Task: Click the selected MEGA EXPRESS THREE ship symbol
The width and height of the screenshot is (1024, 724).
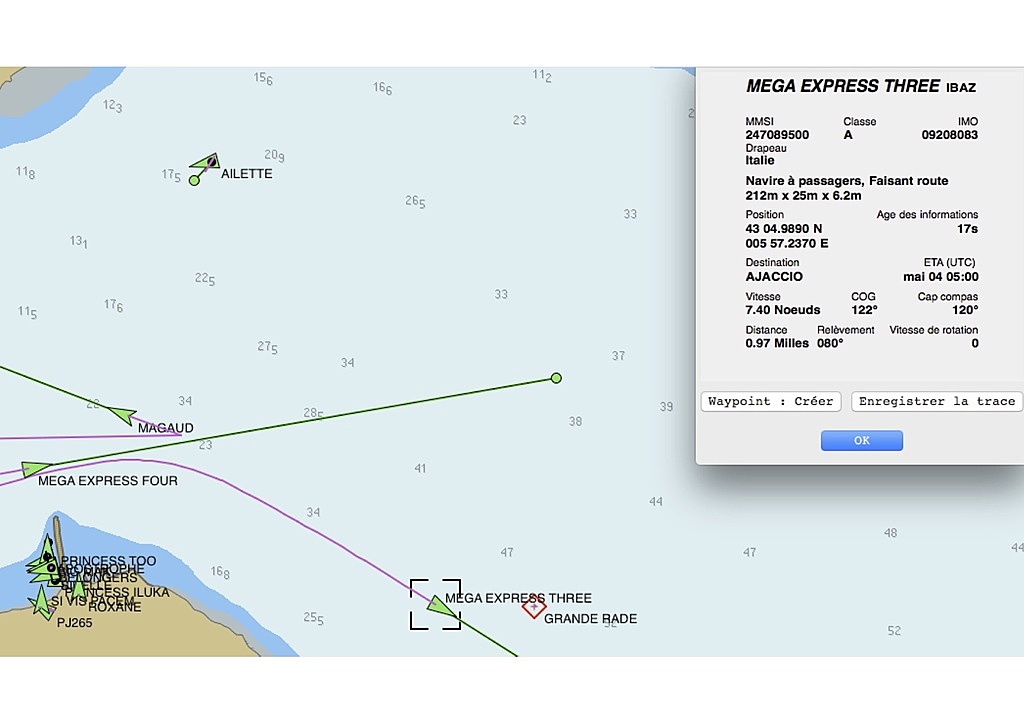Action: pyautogui.click(x=442, y=606)
